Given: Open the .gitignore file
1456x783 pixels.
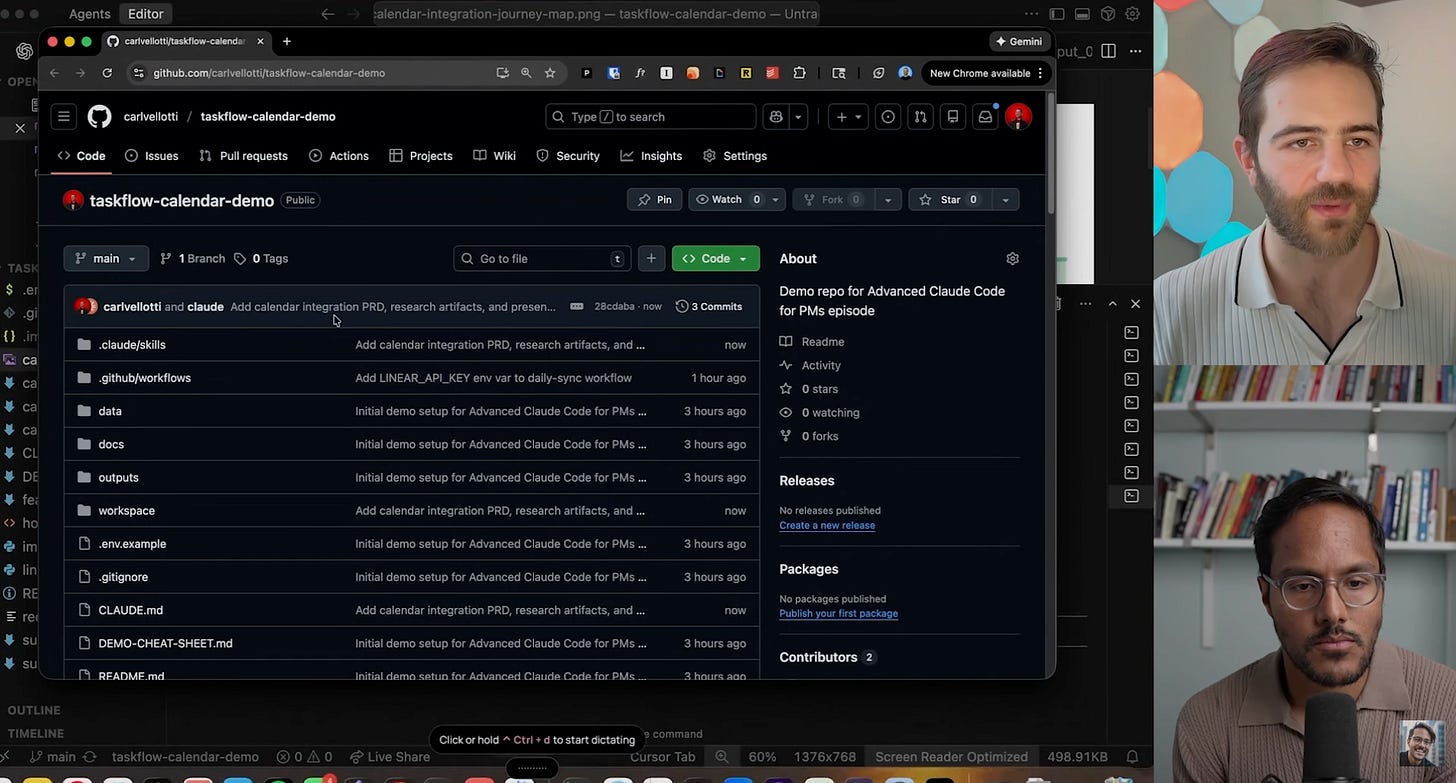Looking at the screenshot, I should (123, 577).
